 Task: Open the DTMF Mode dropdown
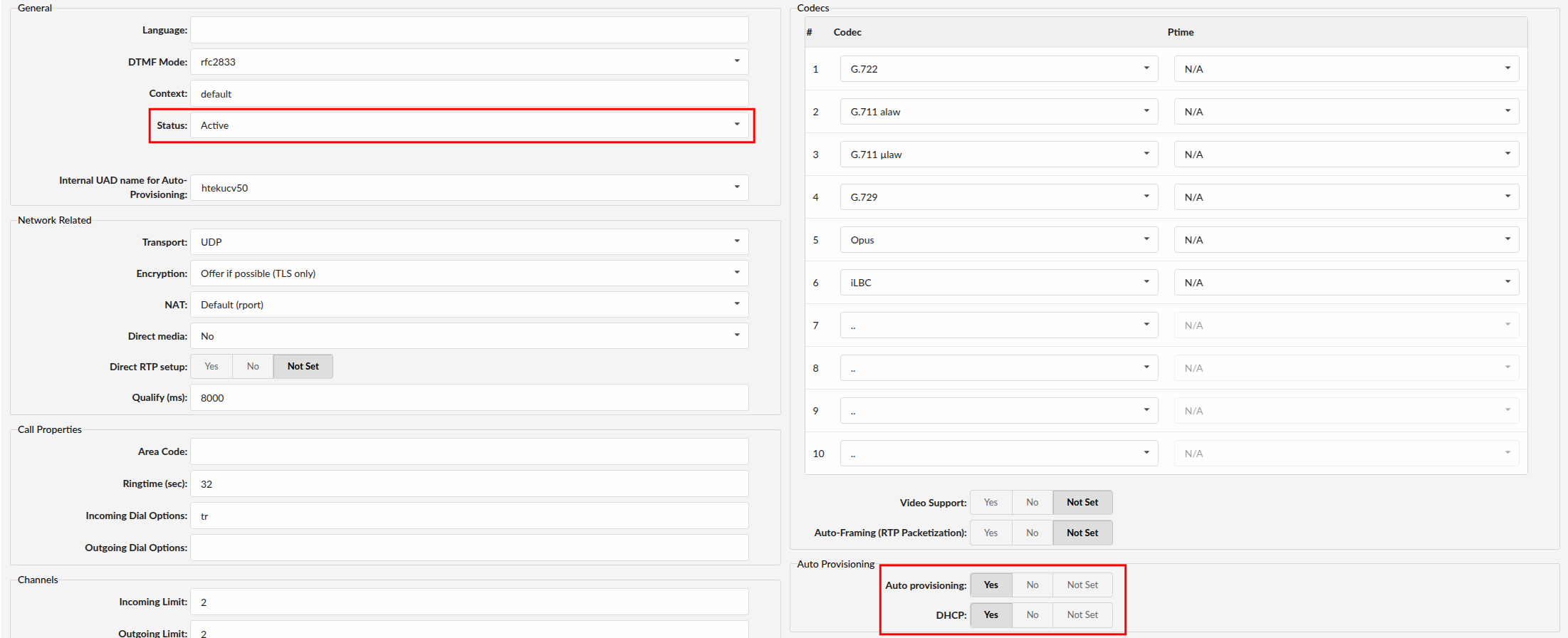tap(469, 62)
